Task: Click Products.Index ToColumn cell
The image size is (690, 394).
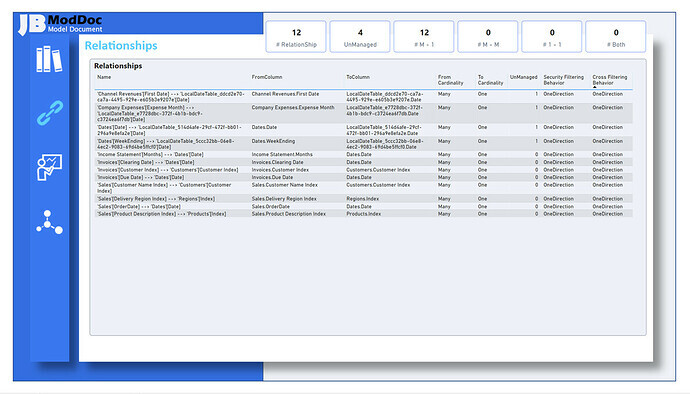Action: tap(363, 214)
